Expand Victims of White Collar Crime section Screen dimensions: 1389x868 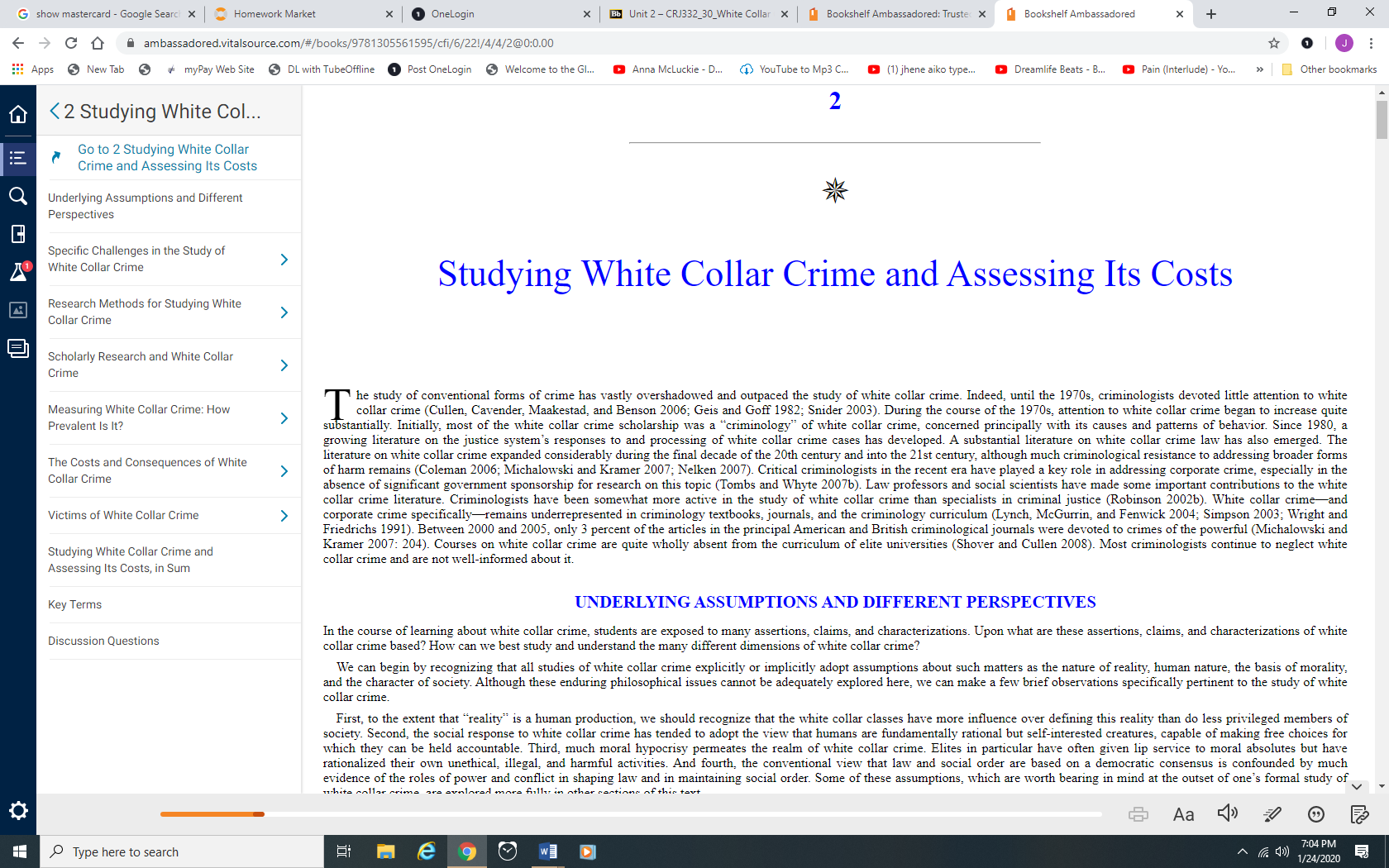pyautogui.click(x=284, y=516)
